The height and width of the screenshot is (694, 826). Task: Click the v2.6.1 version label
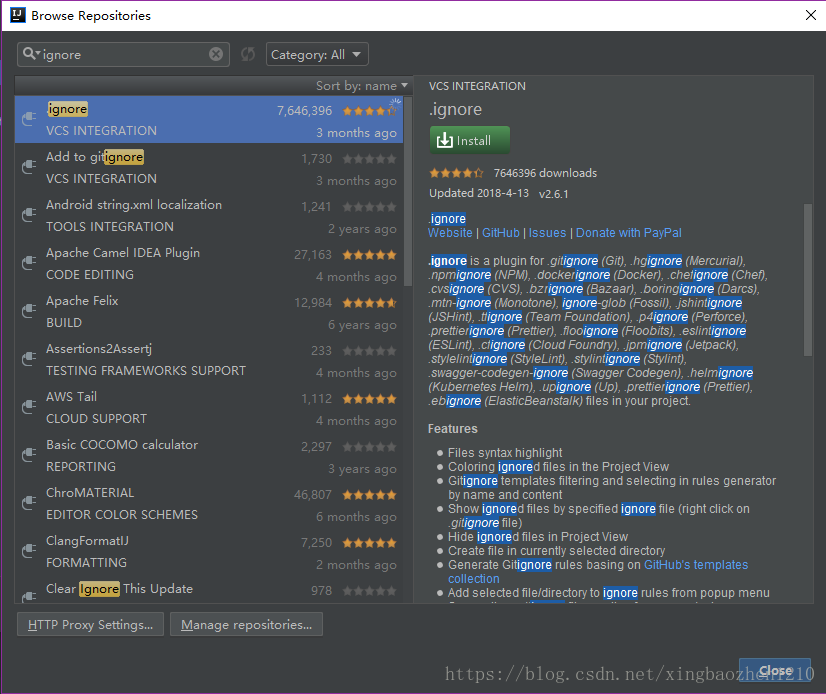tap(554, 194)
